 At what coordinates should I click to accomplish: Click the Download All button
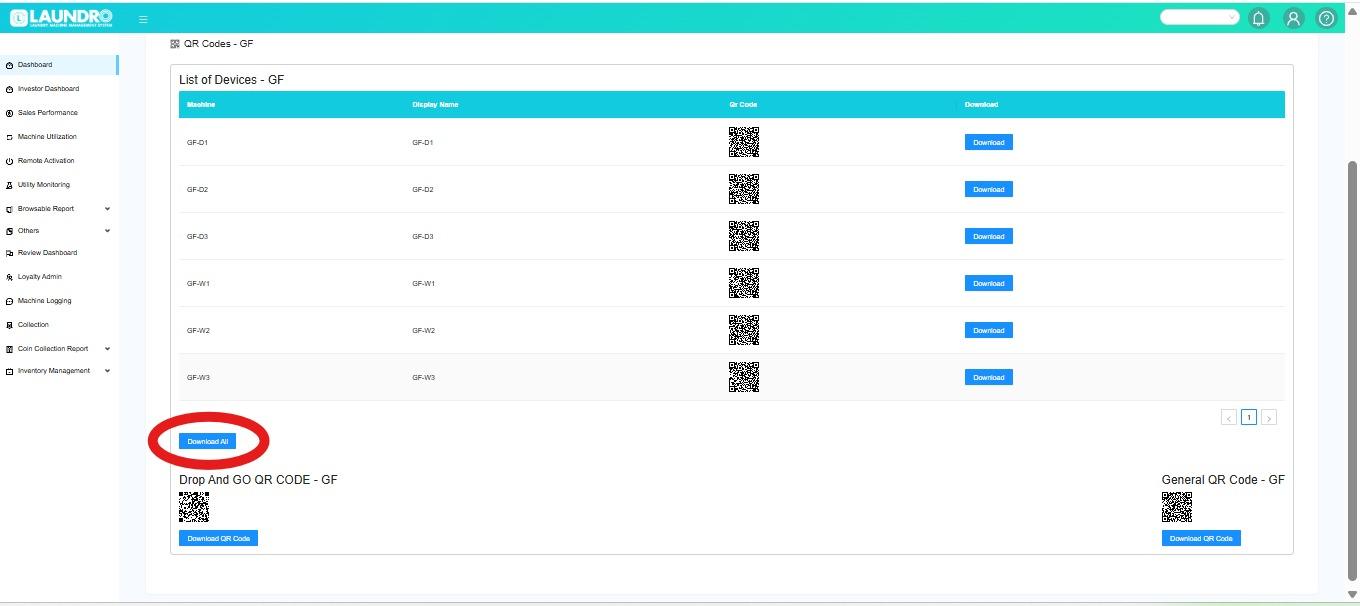click(x=207, y=441)
